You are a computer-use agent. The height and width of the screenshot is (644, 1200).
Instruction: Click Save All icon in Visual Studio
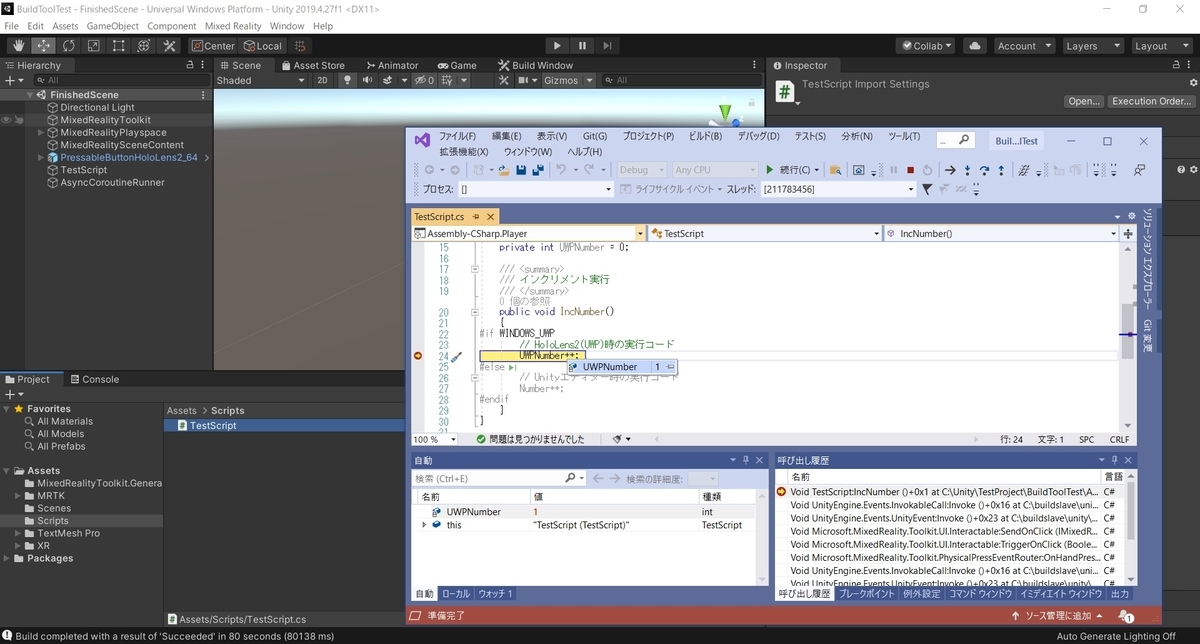[538, 170]
